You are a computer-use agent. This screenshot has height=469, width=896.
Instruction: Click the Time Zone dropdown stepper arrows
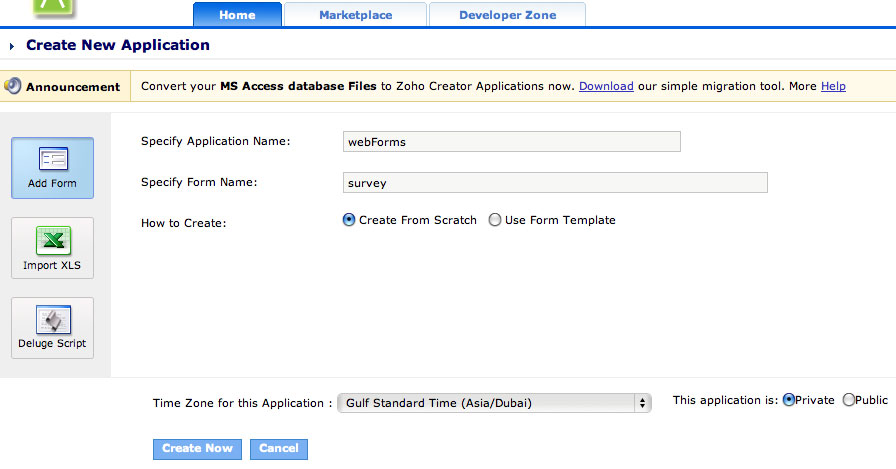pyautogui.click(x=642, y=403)
